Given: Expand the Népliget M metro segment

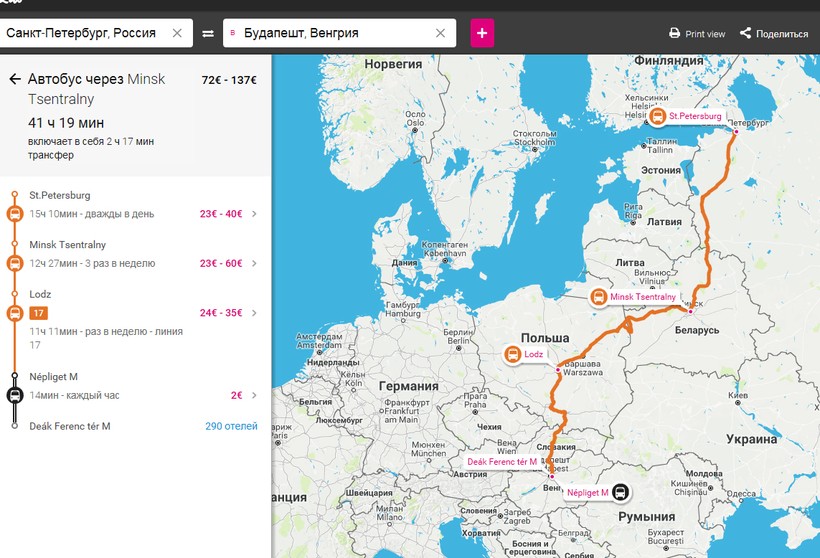Looking at the screenshot, I should tap(254, 396).
